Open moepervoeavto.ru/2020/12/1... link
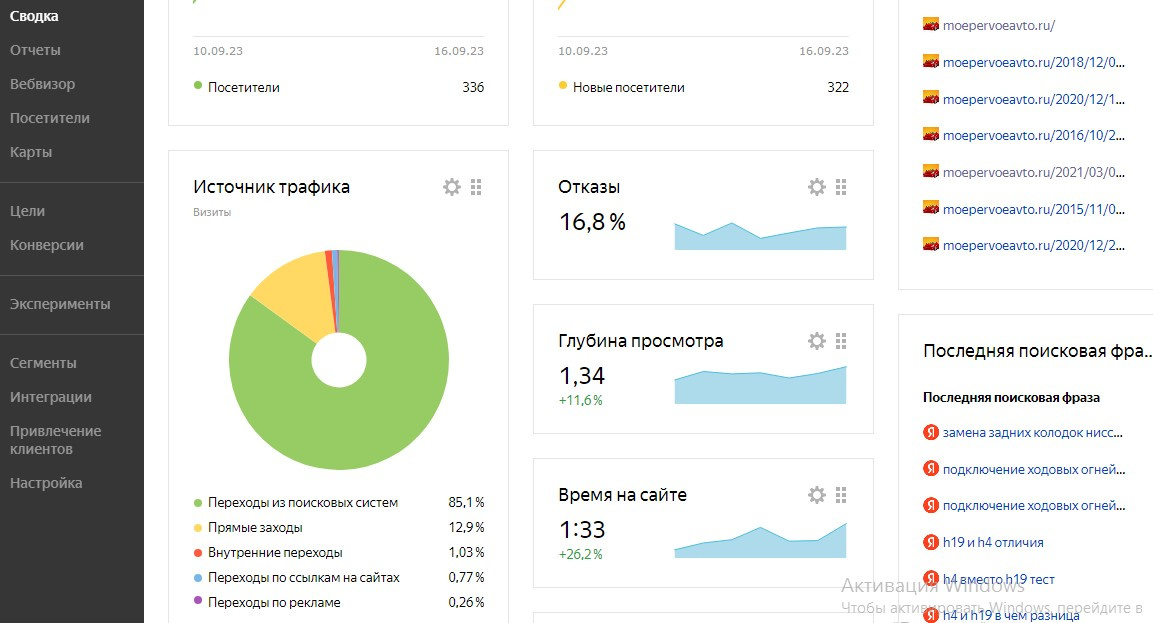The width and height of the screenshot is (1153, 623). [x=1034, y=99]
